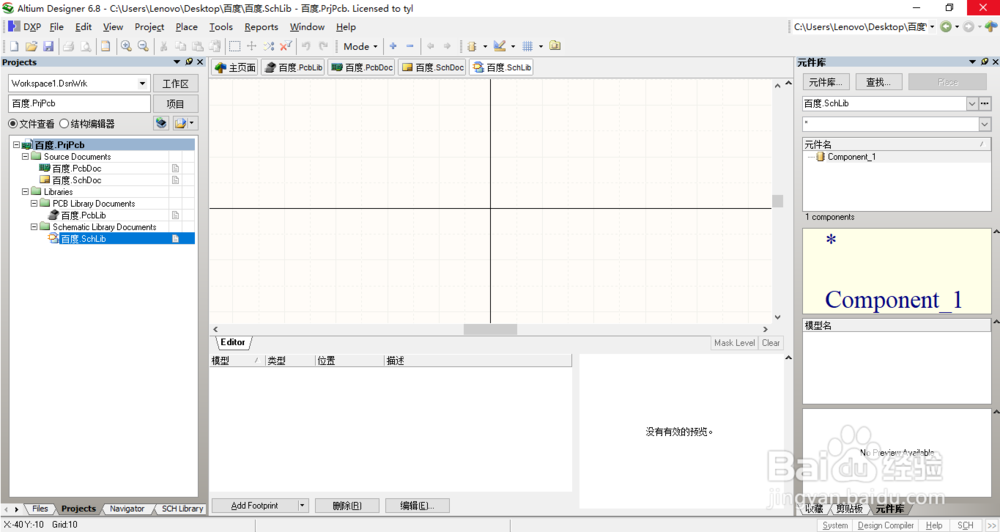Switch to the SCH Library panel tab
The height and width of the screenshot is (532, 1000).
(181, 508)
